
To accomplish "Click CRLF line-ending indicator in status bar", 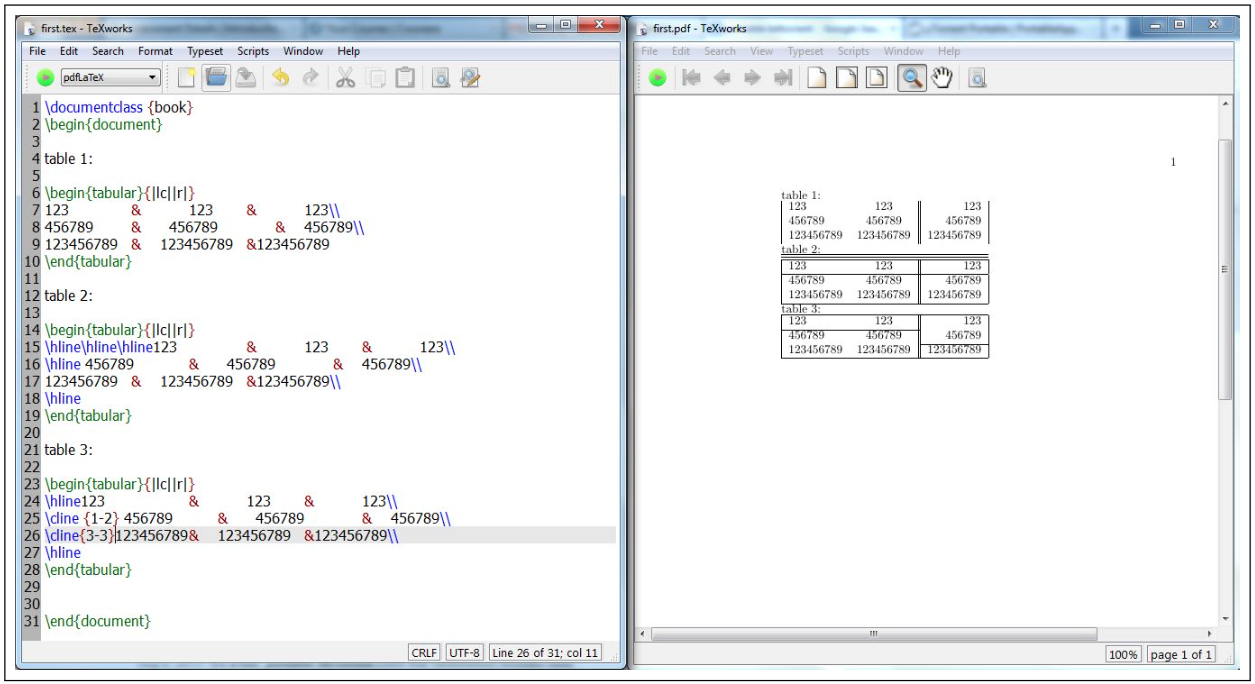I will [x=424, y=653].
